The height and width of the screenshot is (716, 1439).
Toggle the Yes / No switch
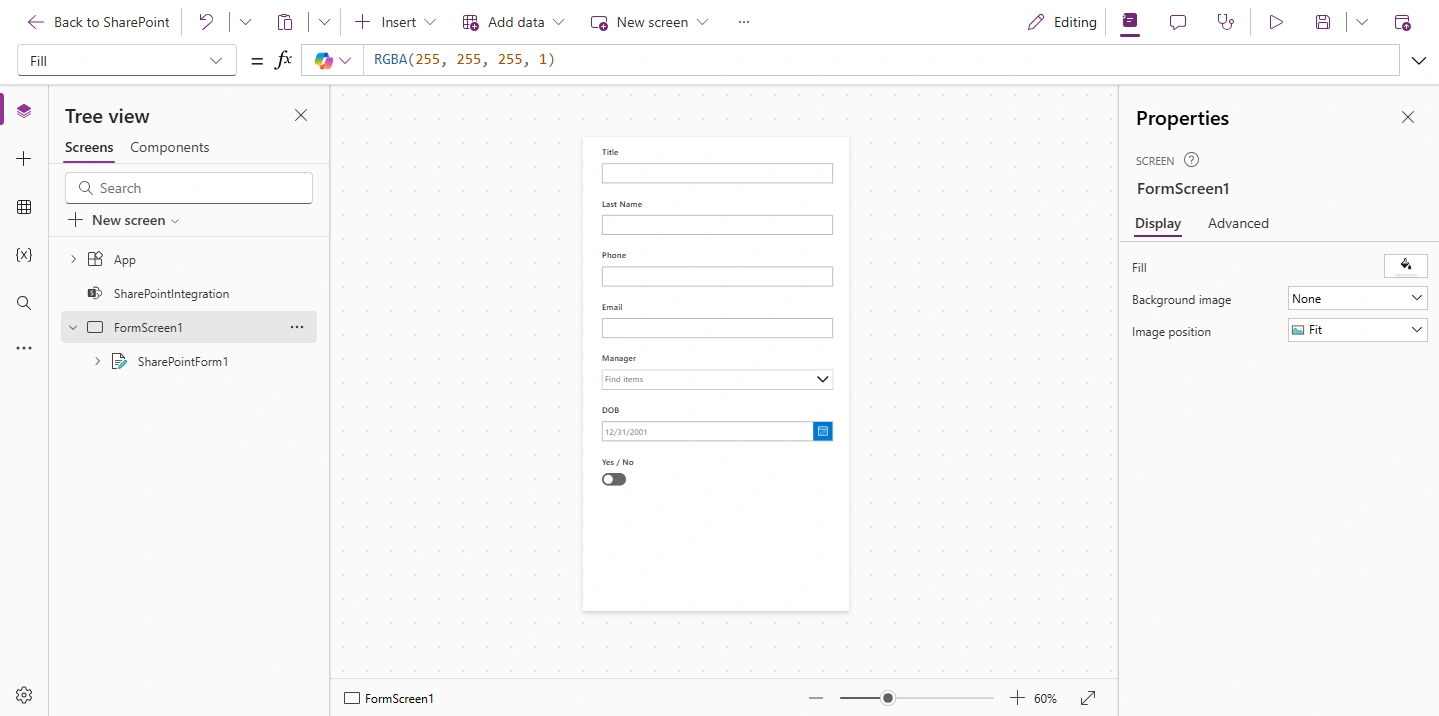(614, 479)
